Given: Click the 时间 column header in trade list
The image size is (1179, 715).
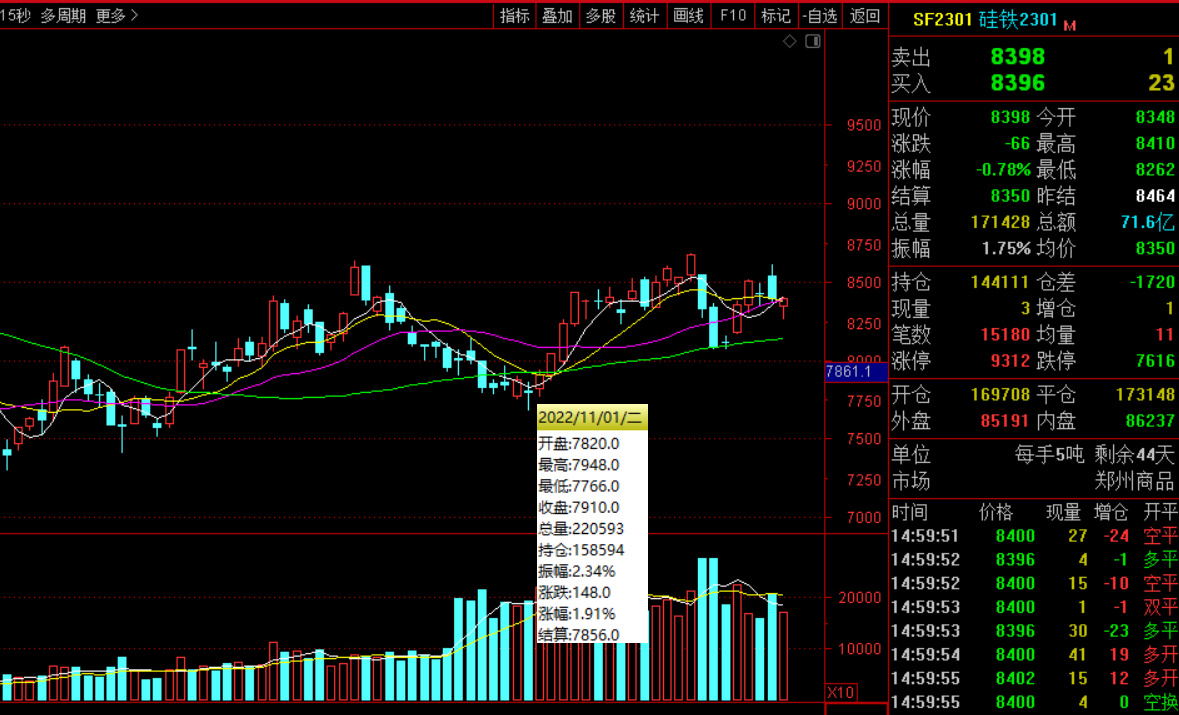Looking at the screenshot, I should (x=910, y=512).
